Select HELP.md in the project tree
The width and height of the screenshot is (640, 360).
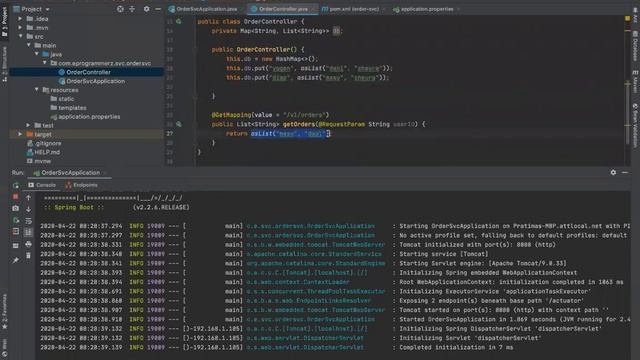pos(47,152)
